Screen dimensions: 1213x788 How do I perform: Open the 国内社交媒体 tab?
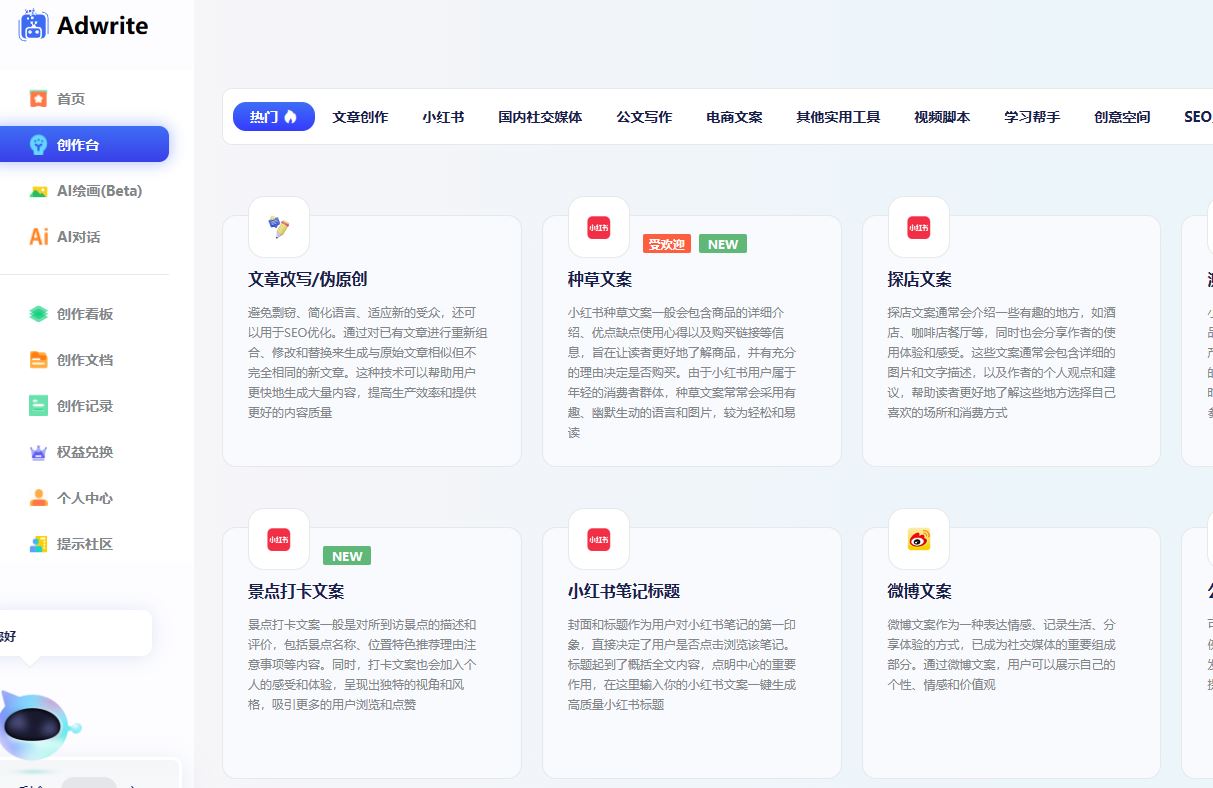point(540,117)
